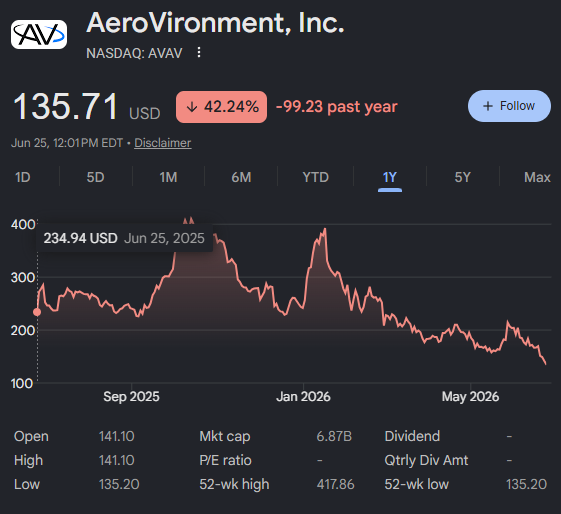Switch chart to 5D range
This screenshot has height=514, width=561.
95,177
